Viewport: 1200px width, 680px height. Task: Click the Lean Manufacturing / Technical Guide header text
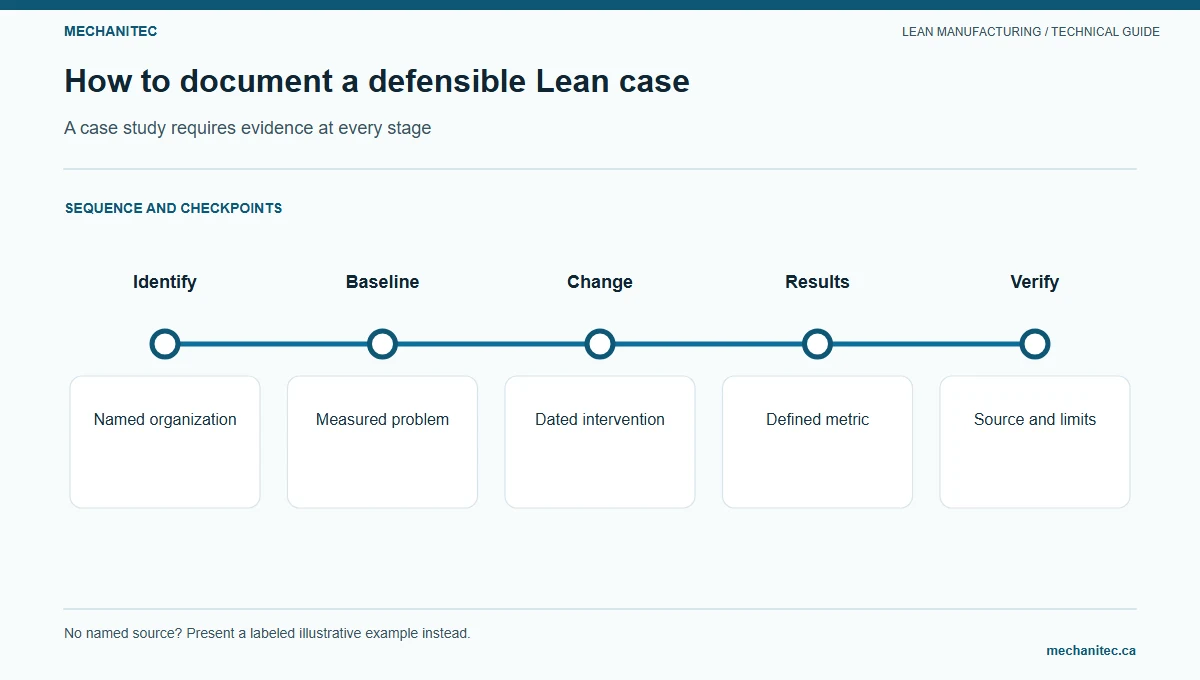(1031, 32)
